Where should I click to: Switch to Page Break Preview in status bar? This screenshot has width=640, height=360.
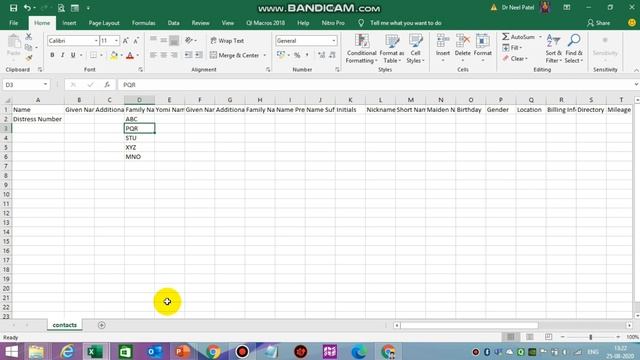coord(549,337)
